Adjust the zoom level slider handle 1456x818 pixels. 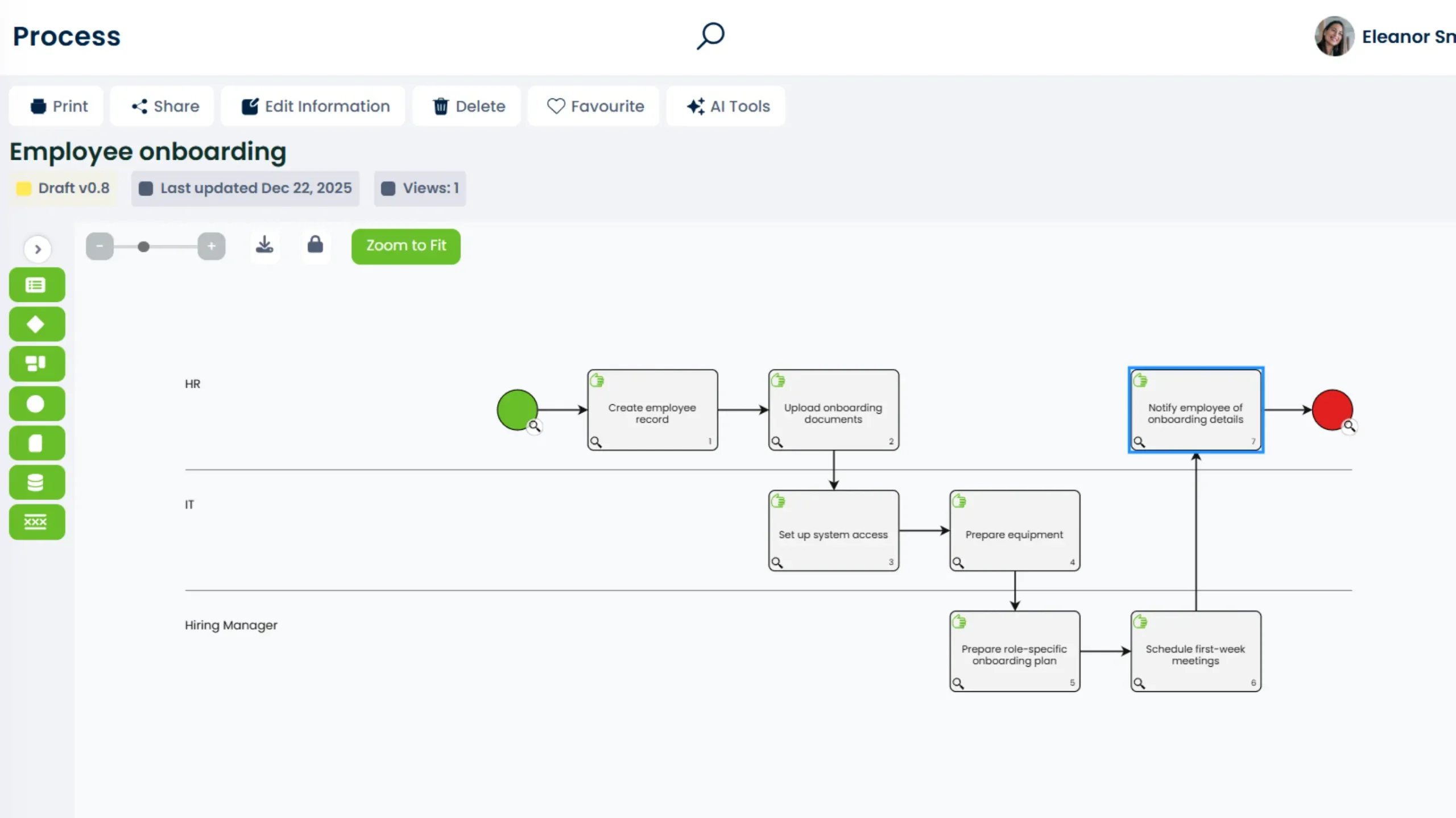point(143,246)
